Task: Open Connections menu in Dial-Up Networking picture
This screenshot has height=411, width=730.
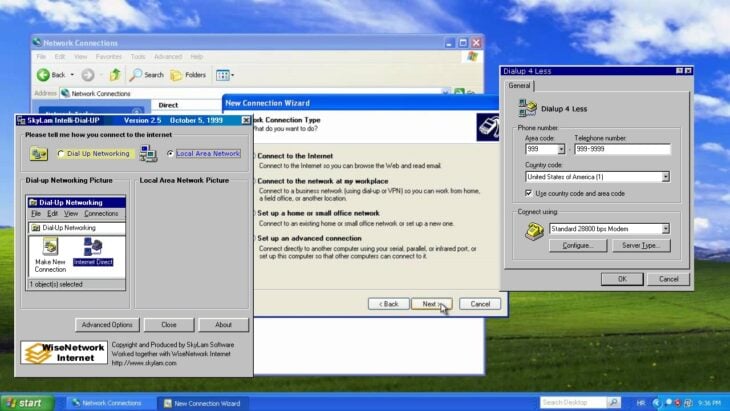Action: click(101, 214)
